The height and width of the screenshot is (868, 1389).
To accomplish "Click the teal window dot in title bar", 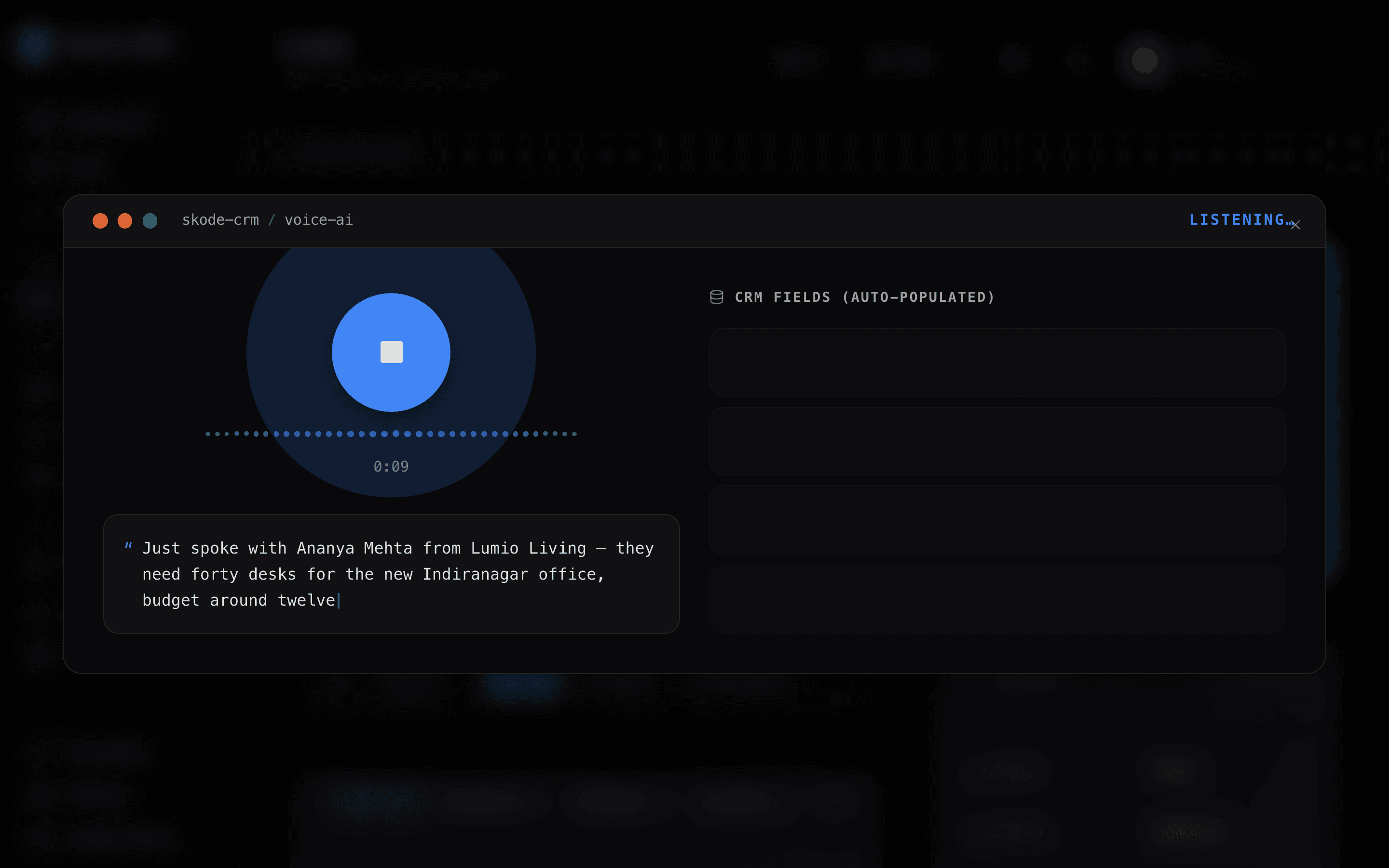I will [150, 220].
